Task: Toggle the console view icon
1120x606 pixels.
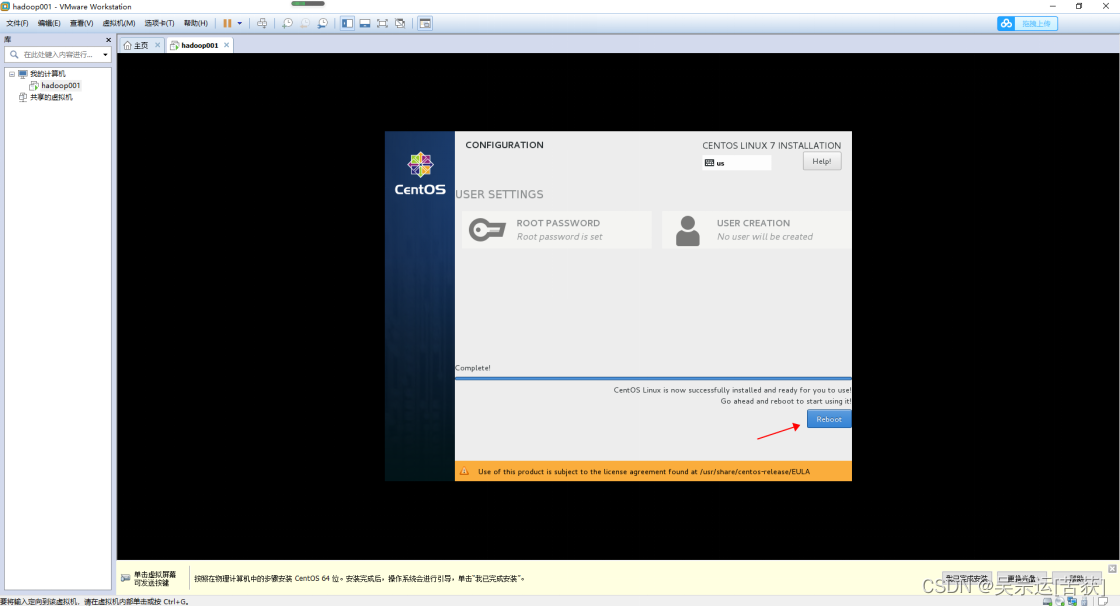Action: (x=425, y=24)
